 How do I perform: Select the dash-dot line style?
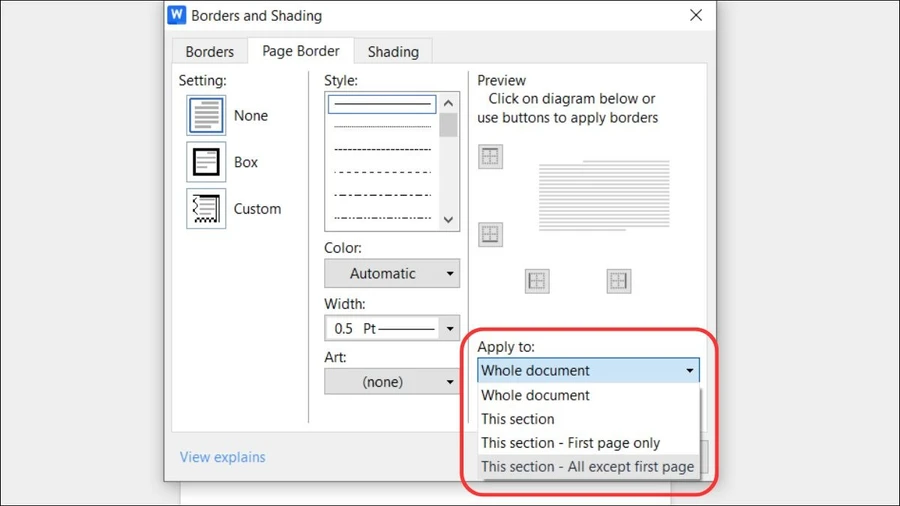point(382,195)
